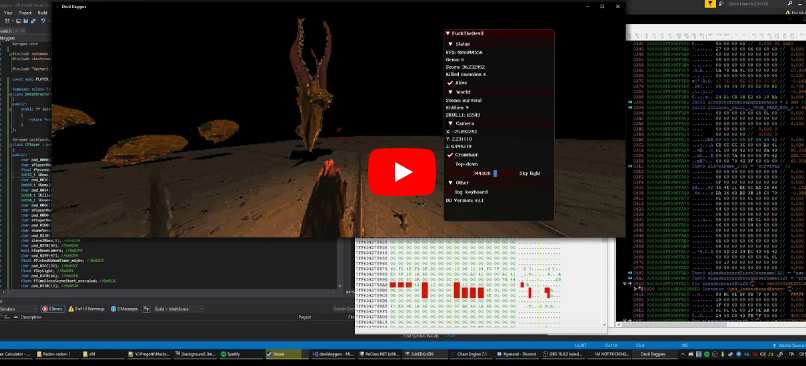Open Spotify from the taskbar
The height and width of the screenshot is (366, 806).
coord(241,354)
